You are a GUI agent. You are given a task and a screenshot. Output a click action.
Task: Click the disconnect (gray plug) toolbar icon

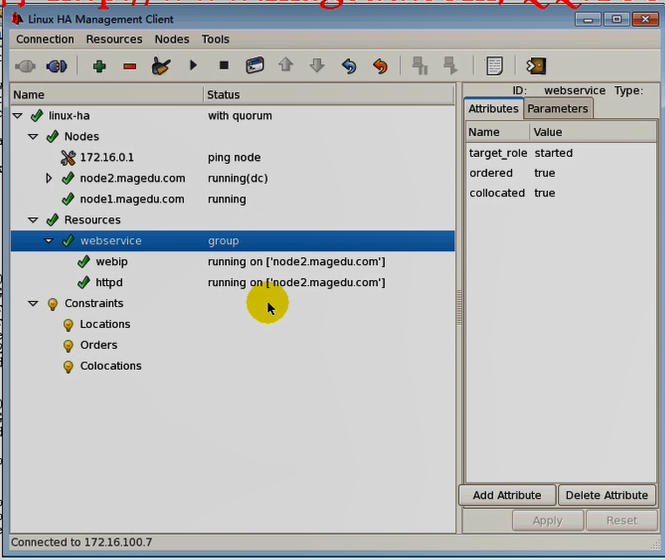pyautogui.click(x=25, y=66)
